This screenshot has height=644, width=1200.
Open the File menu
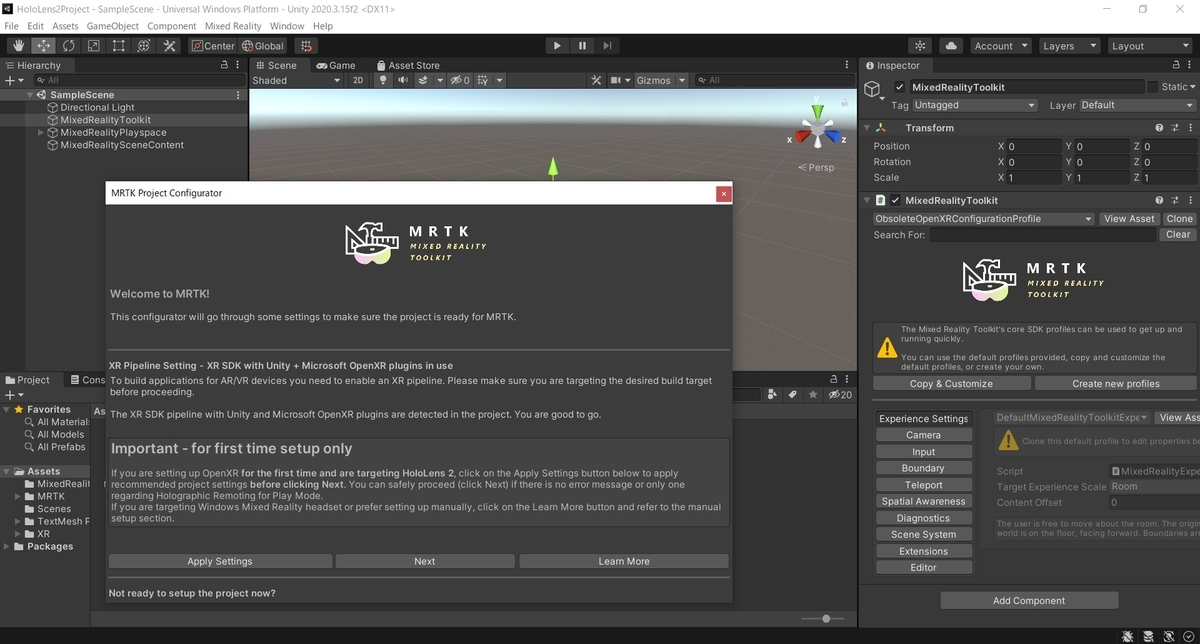(12, 26)
